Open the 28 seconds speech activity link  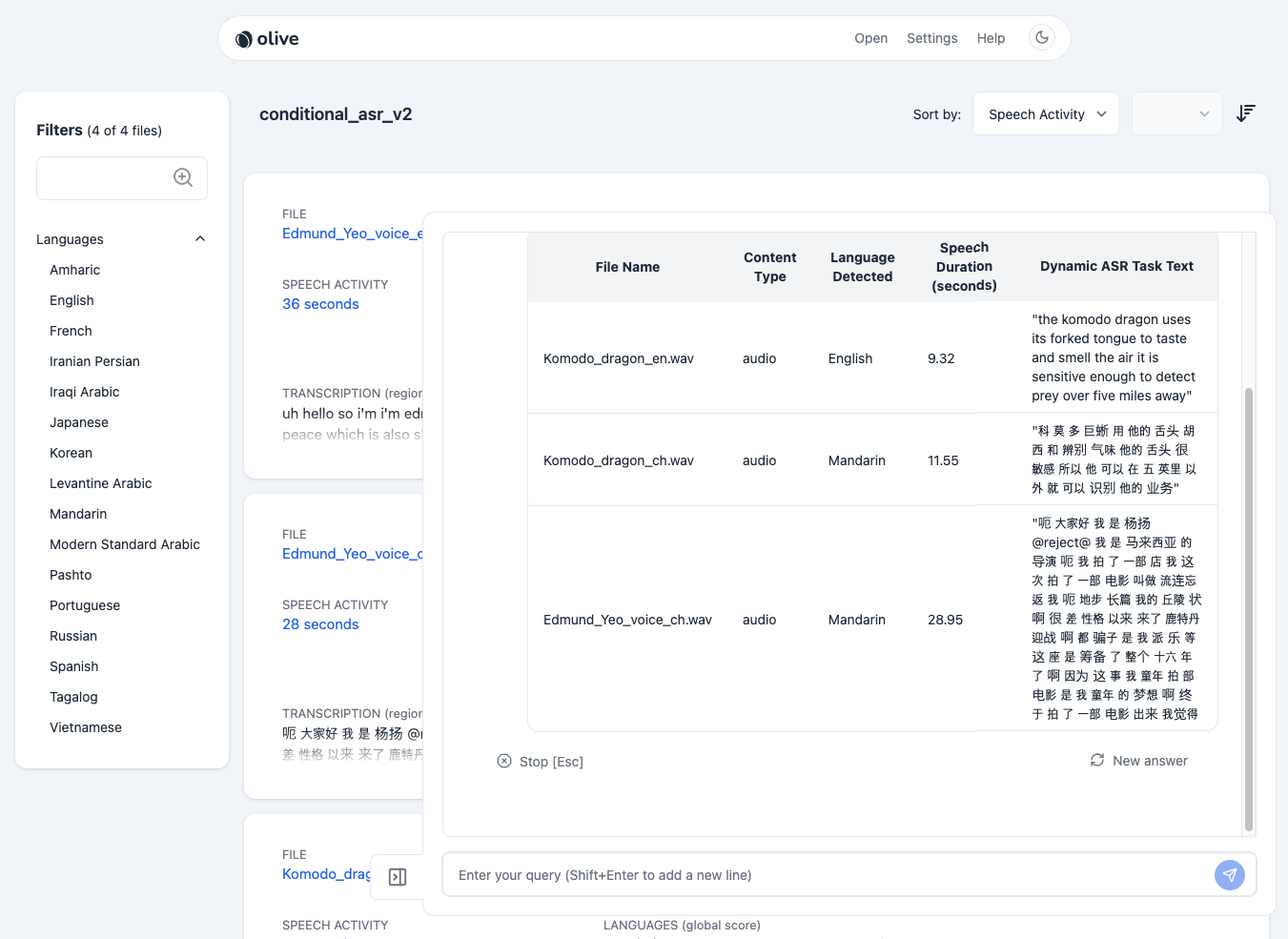[320, 624]
